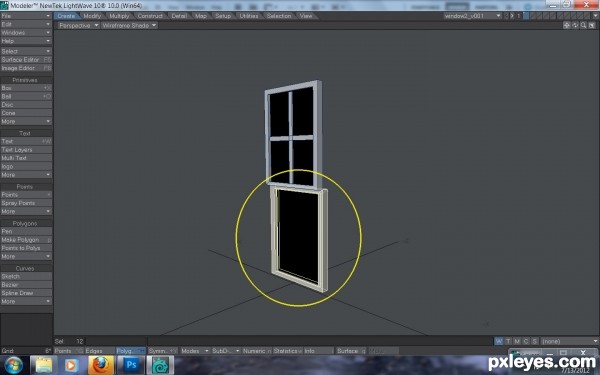Screen dimensions: 600x375
Task: Open the Help menu
Action: click(x=26, y=41)
